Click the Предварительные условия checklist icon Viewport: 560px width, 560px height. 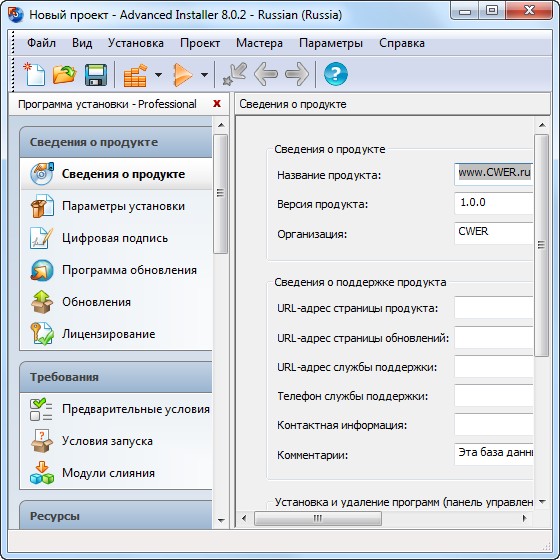click(x=41, y=409)
